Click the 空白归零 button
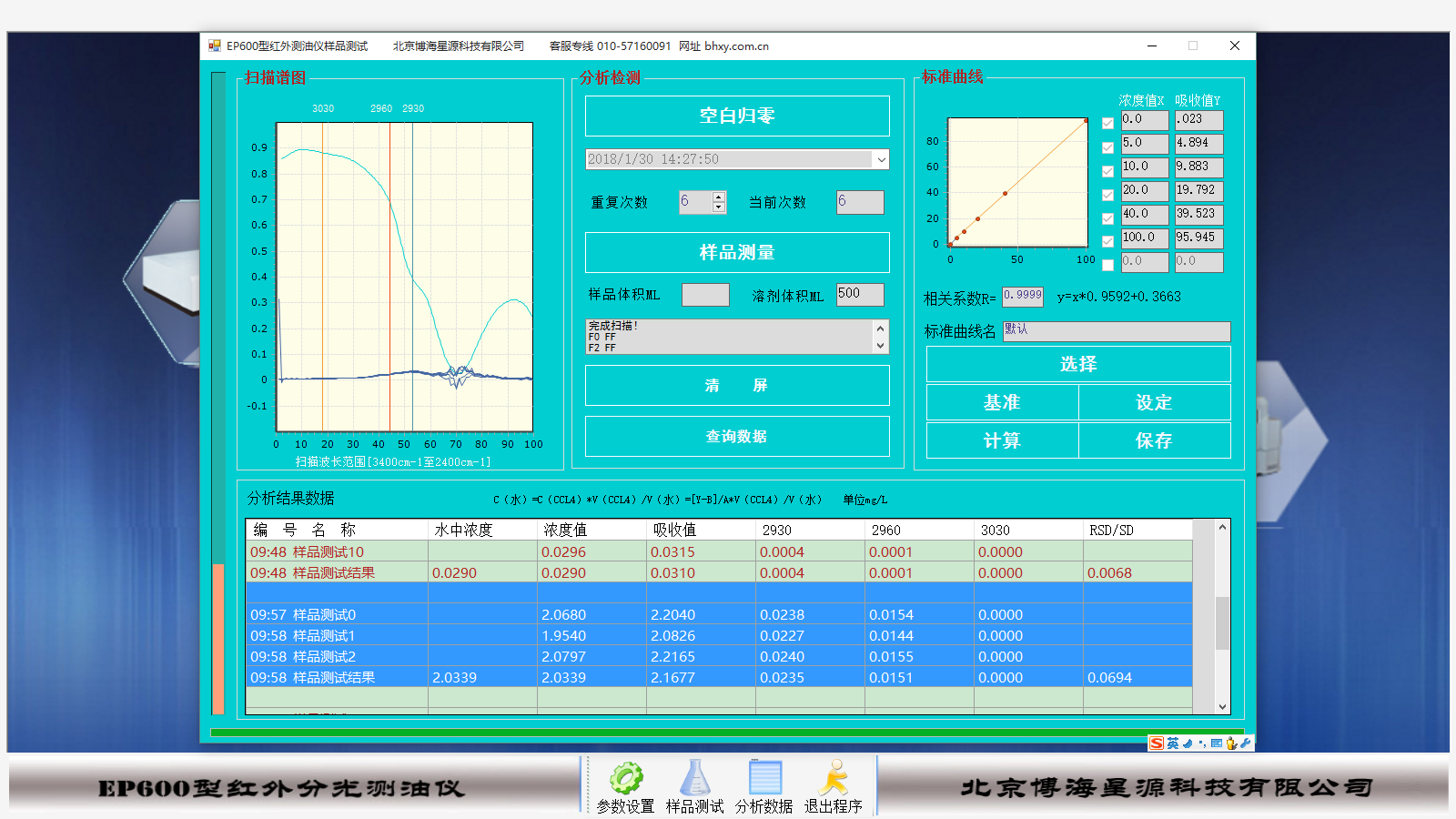The width and height of the screenshot is (1456, 819). [737, 116]
